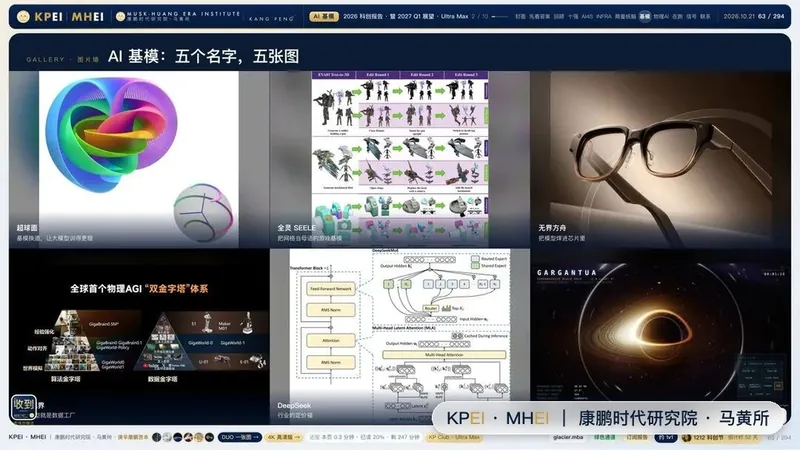Open the fifth round avatar in bottom bar
Viewport: 800px width, 450px height.
[198, 437]
